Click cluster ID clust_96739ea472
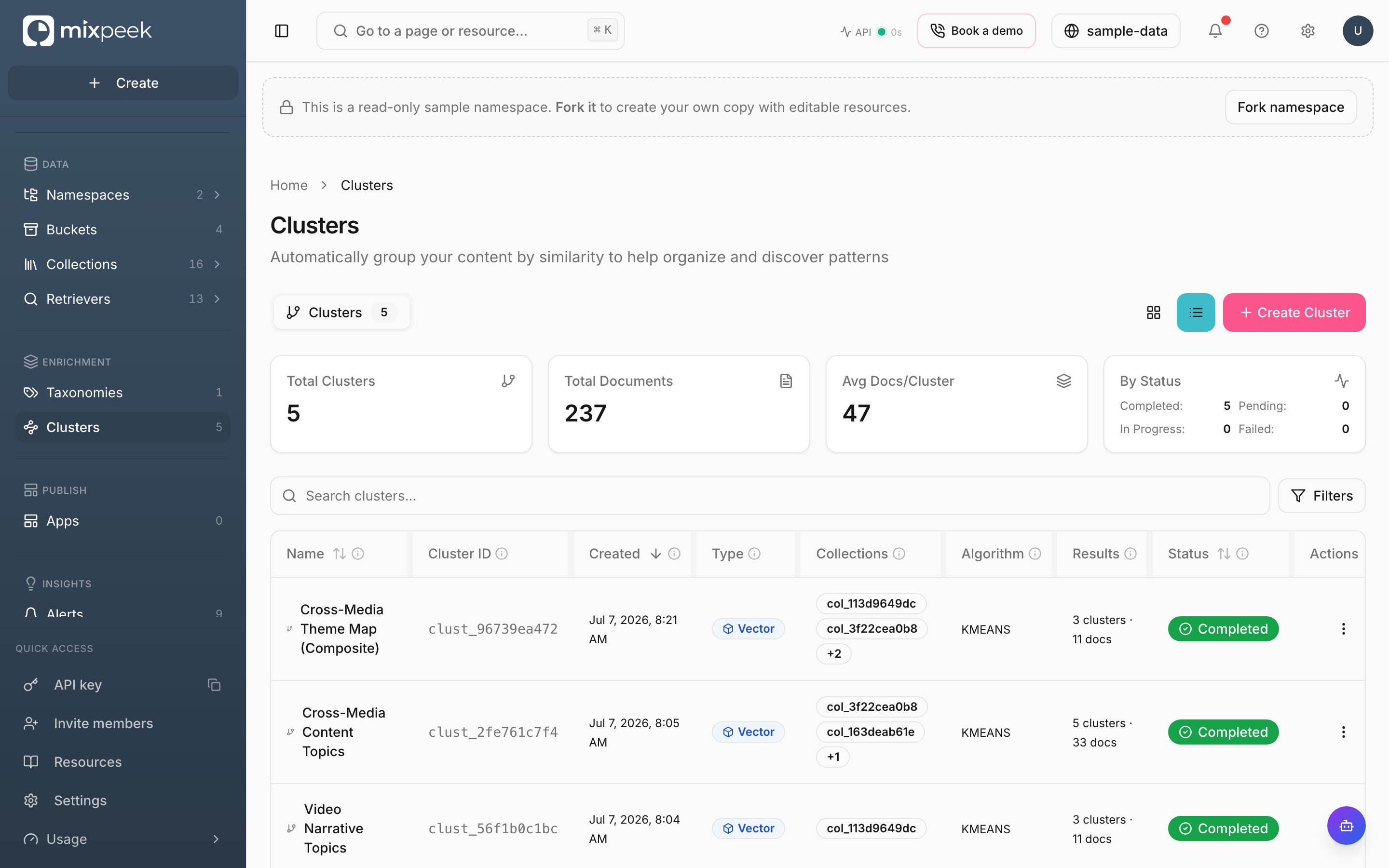Image resolution: width=1389 pixels, height=868 pixels. point(492,629)
